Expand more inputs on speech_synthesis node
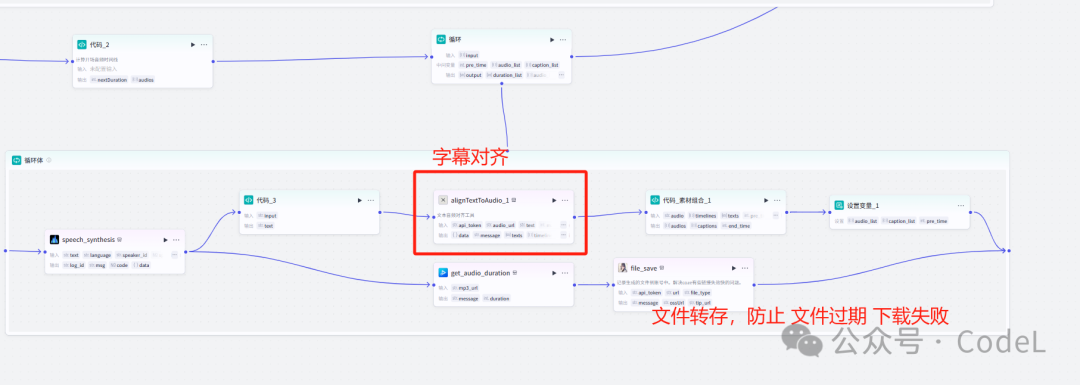The width and height of the screenshot is (1080, 385). (x=174, y=255)
